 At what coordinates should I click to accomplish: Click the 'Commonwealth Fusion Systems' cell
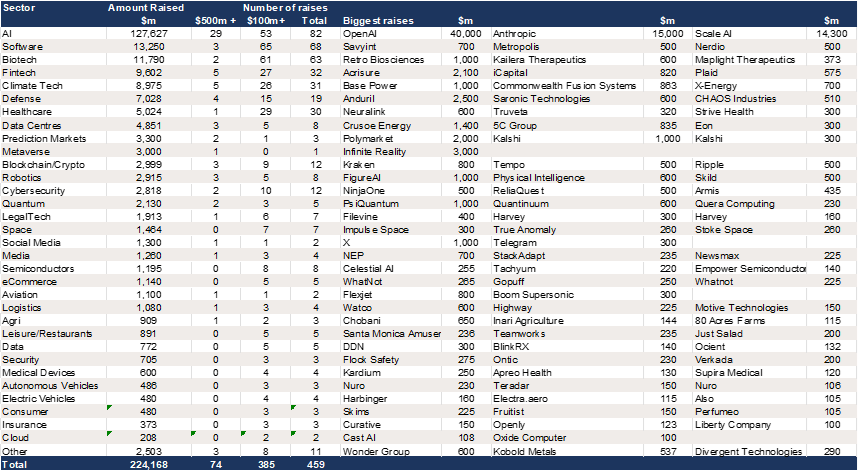[567, 86]
